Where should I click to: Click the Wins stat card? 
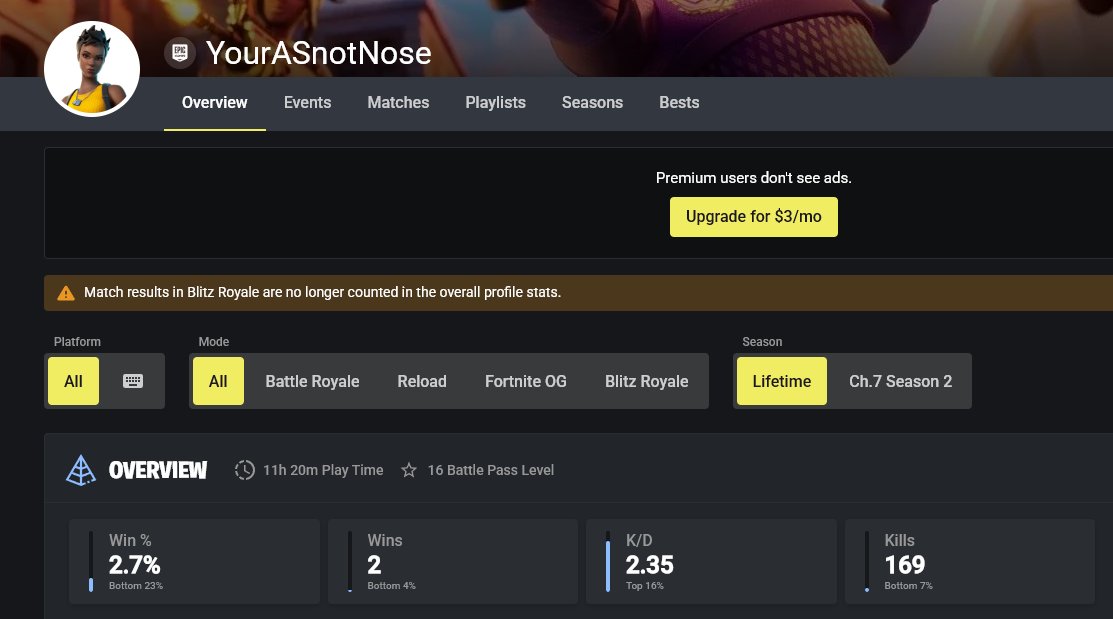click(453, 562)
